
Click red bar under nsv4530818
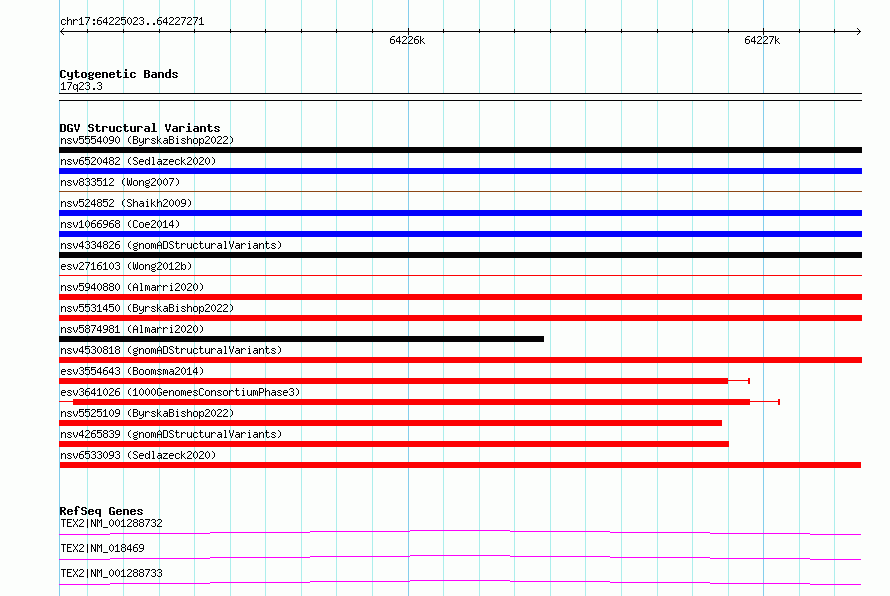point(460,360)
